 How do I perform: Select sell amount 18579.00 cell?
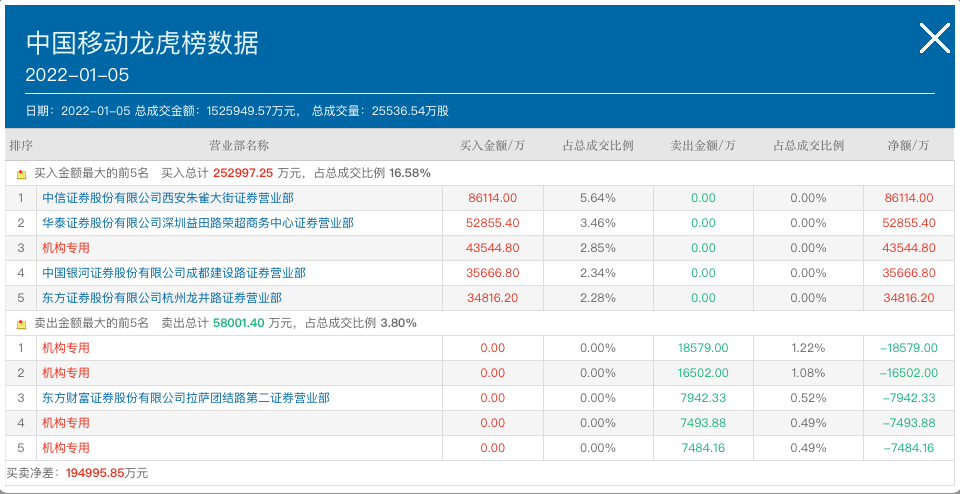coord(703,348)
